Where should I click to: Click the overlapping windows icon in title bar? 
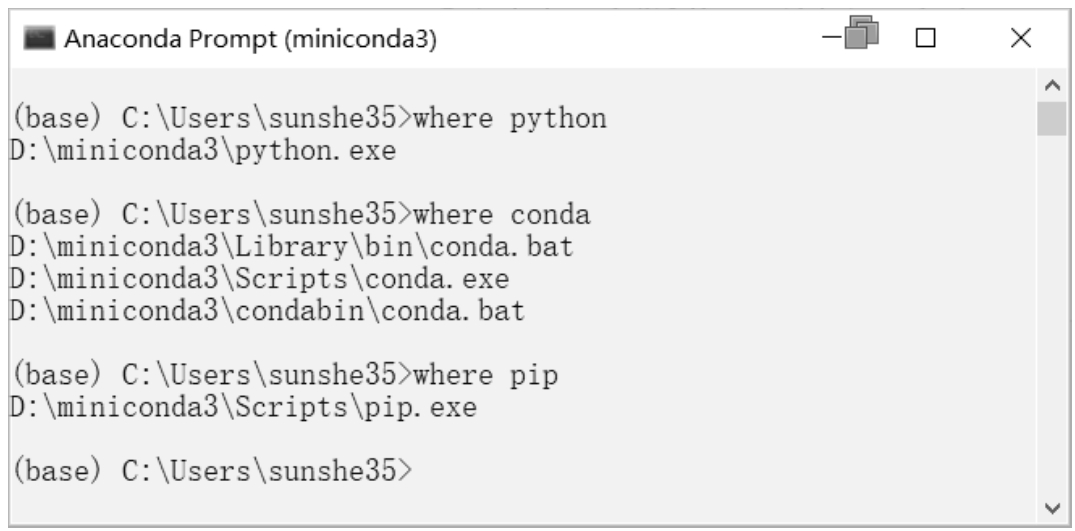pos(861,32)
